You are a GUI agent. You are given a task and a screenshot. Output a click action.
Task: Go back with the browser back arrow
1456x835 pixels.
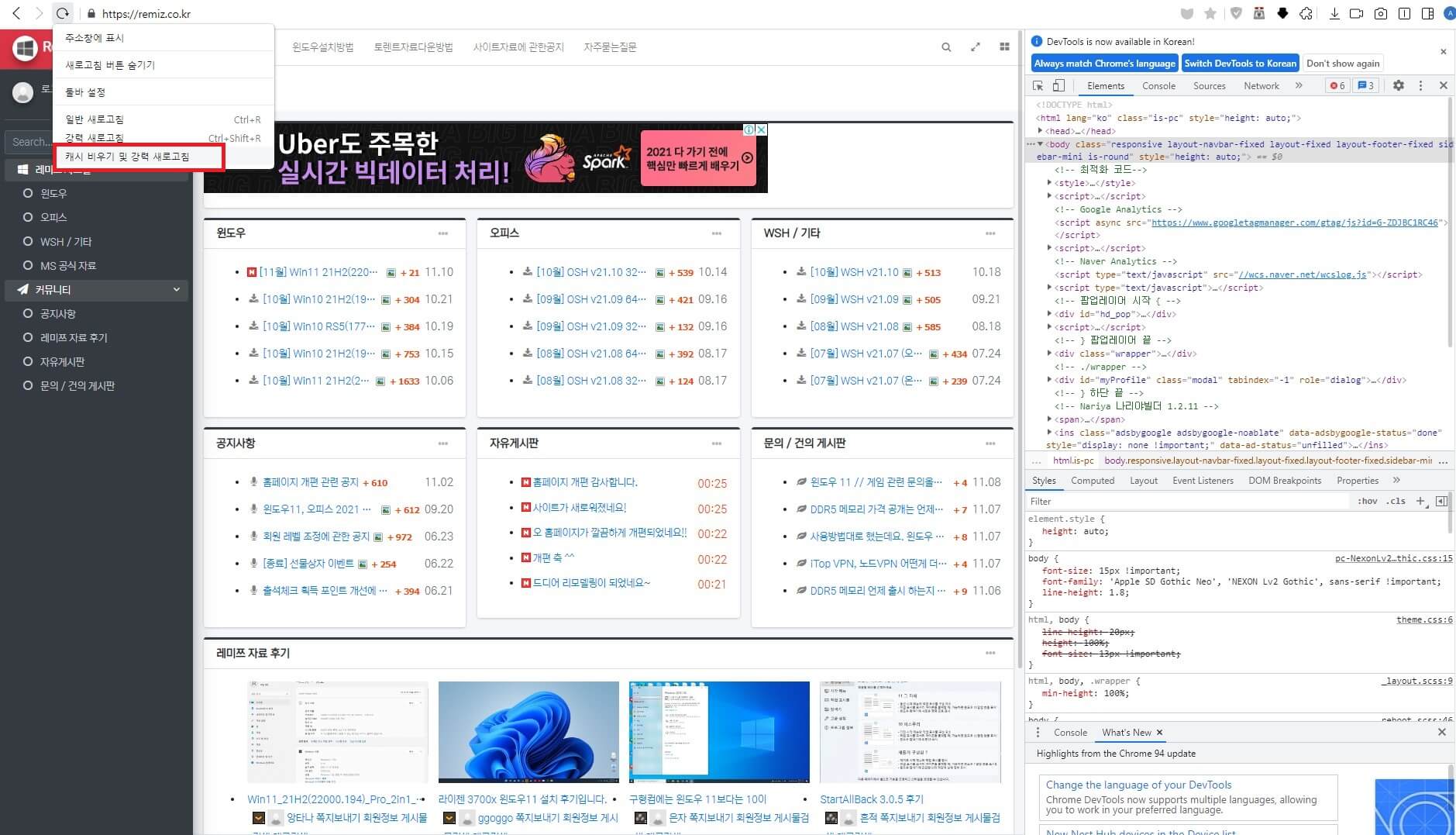tap(17, 13)
